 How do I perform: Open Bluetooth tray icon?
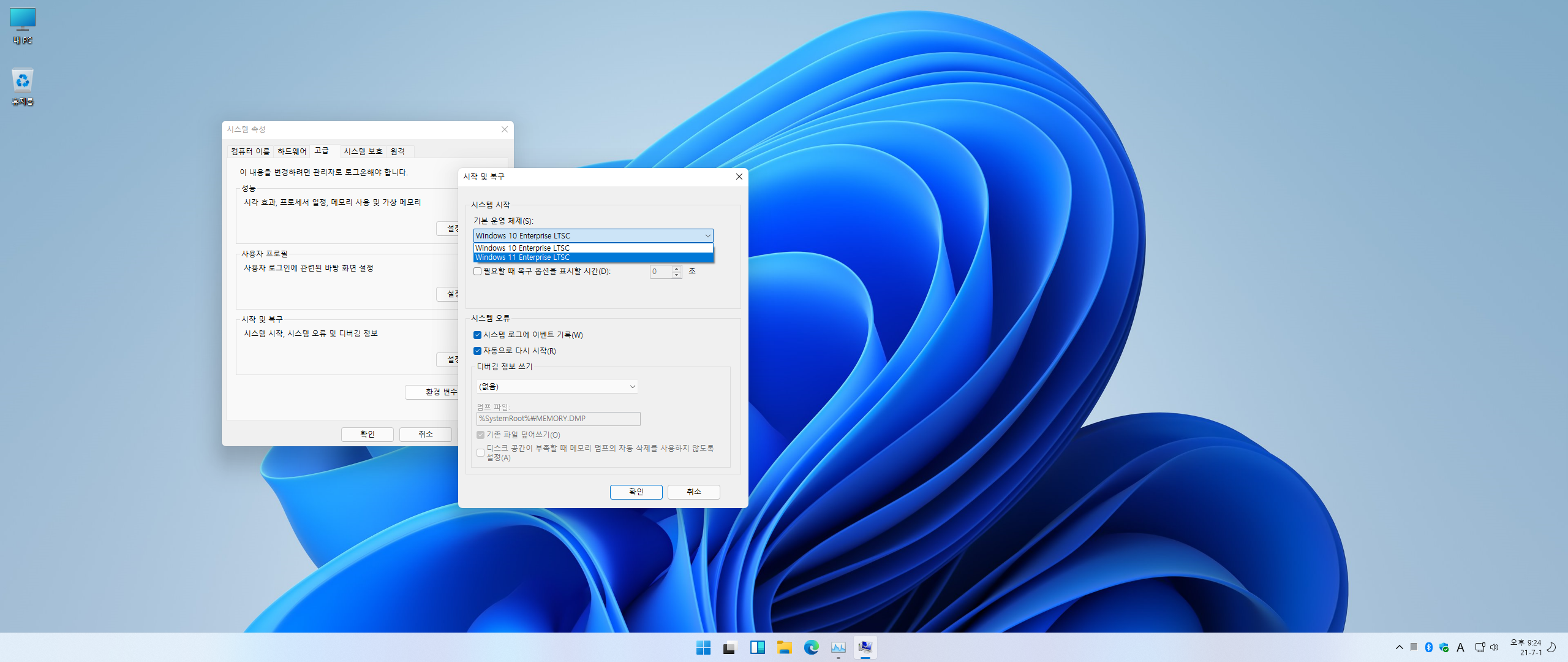1429,647
